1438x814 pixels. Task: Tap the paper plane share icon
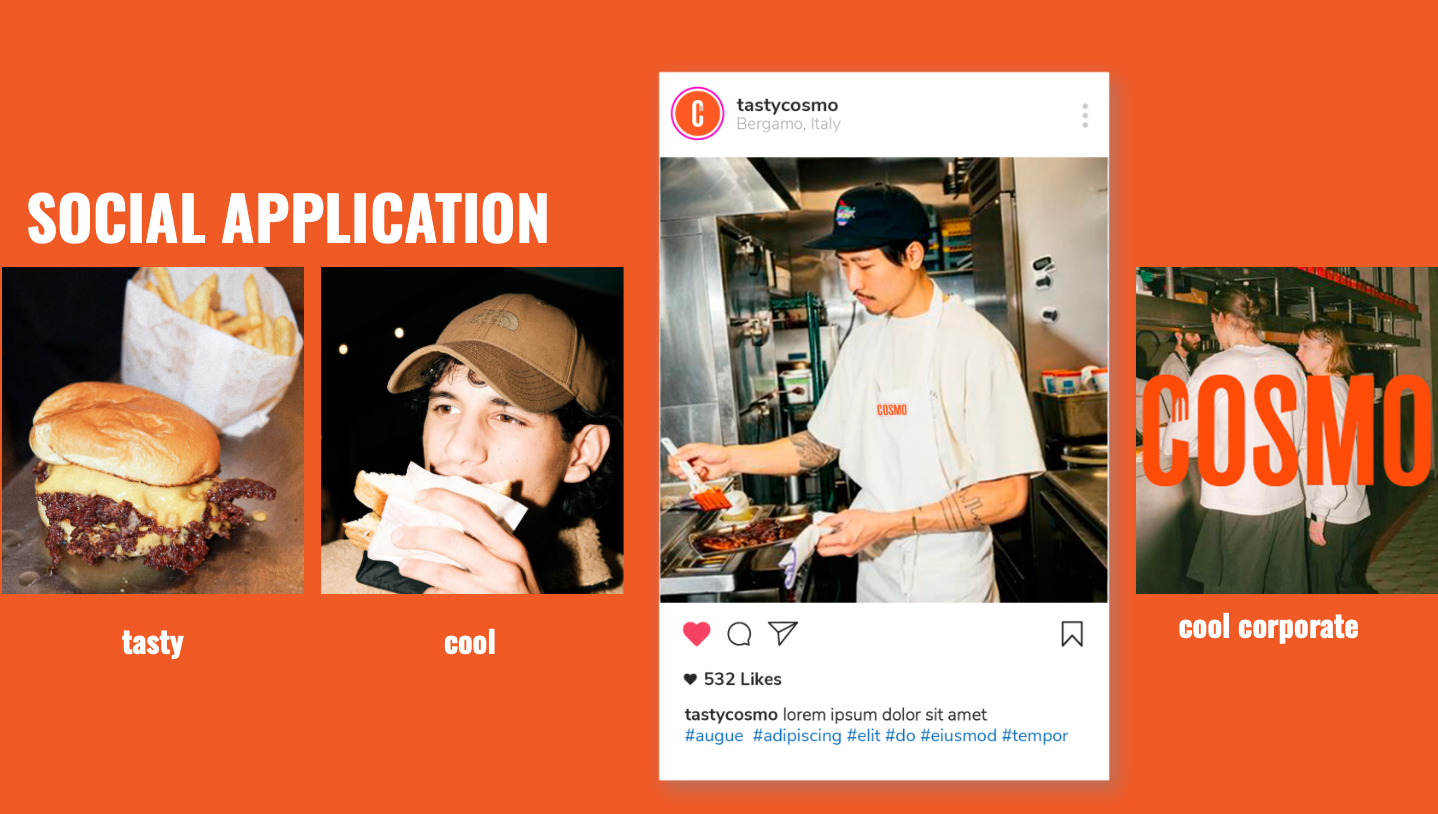pos(783,633)
